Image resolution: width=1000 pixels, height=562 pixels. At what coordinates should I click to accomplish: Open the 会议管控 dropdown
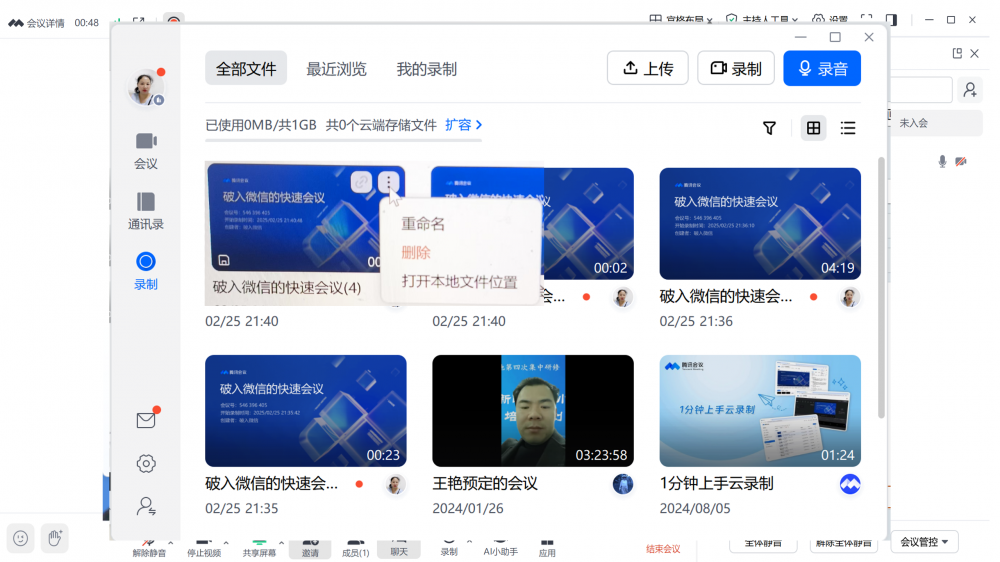(x=924, y=542)
